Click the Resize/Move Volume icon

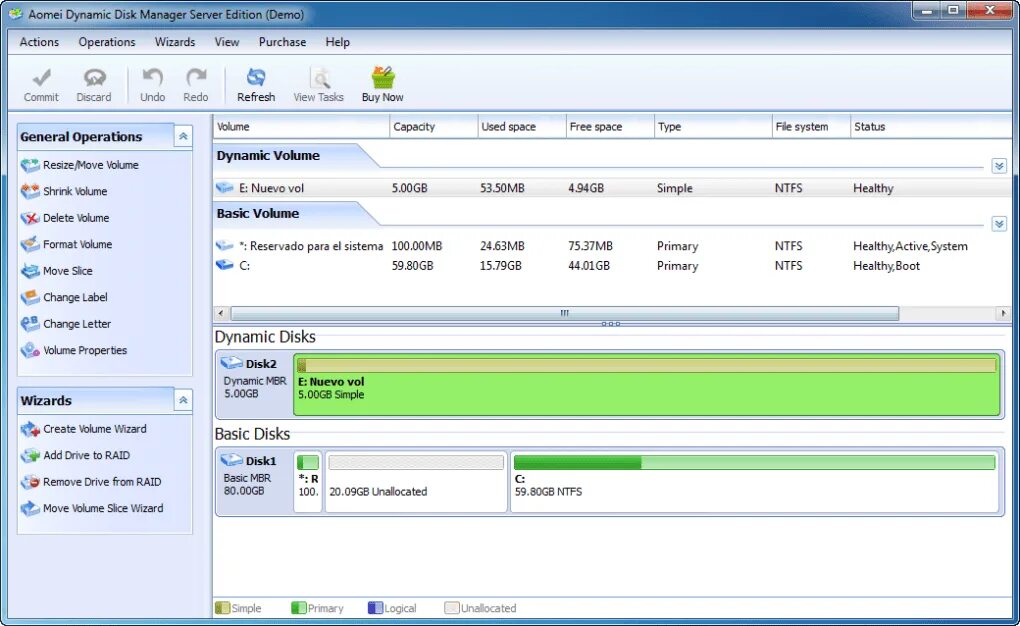(30, 165)
